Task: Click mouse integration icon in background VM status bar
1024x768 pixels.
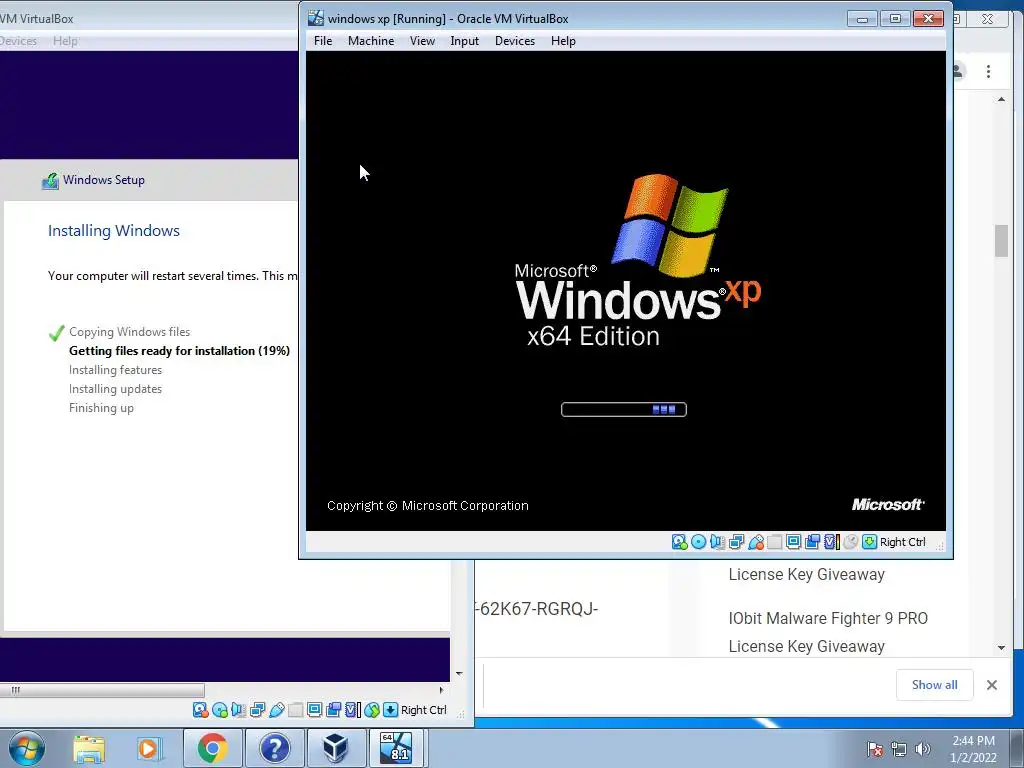Action: pyautogui.click(x=372, y=710)
